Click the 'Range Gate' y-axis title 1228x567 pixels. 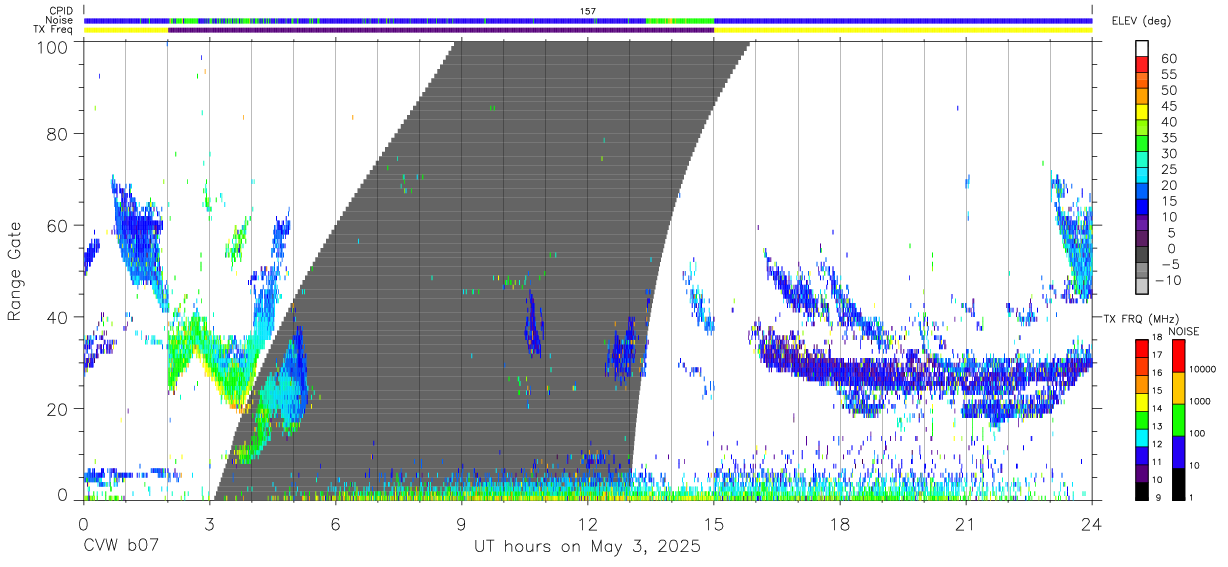click(15, 273)
